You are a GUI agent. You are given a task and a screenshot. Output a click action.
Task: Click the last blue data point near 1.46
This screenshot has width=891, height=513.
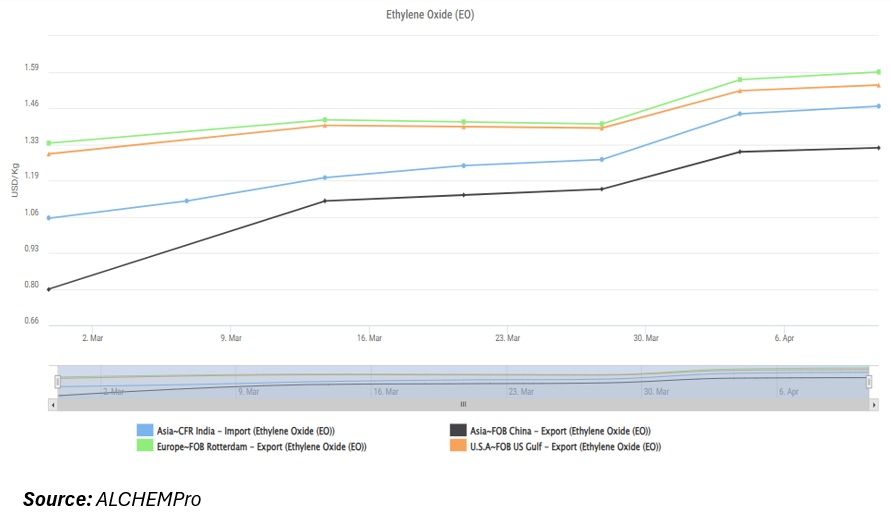tap(878, 106)
